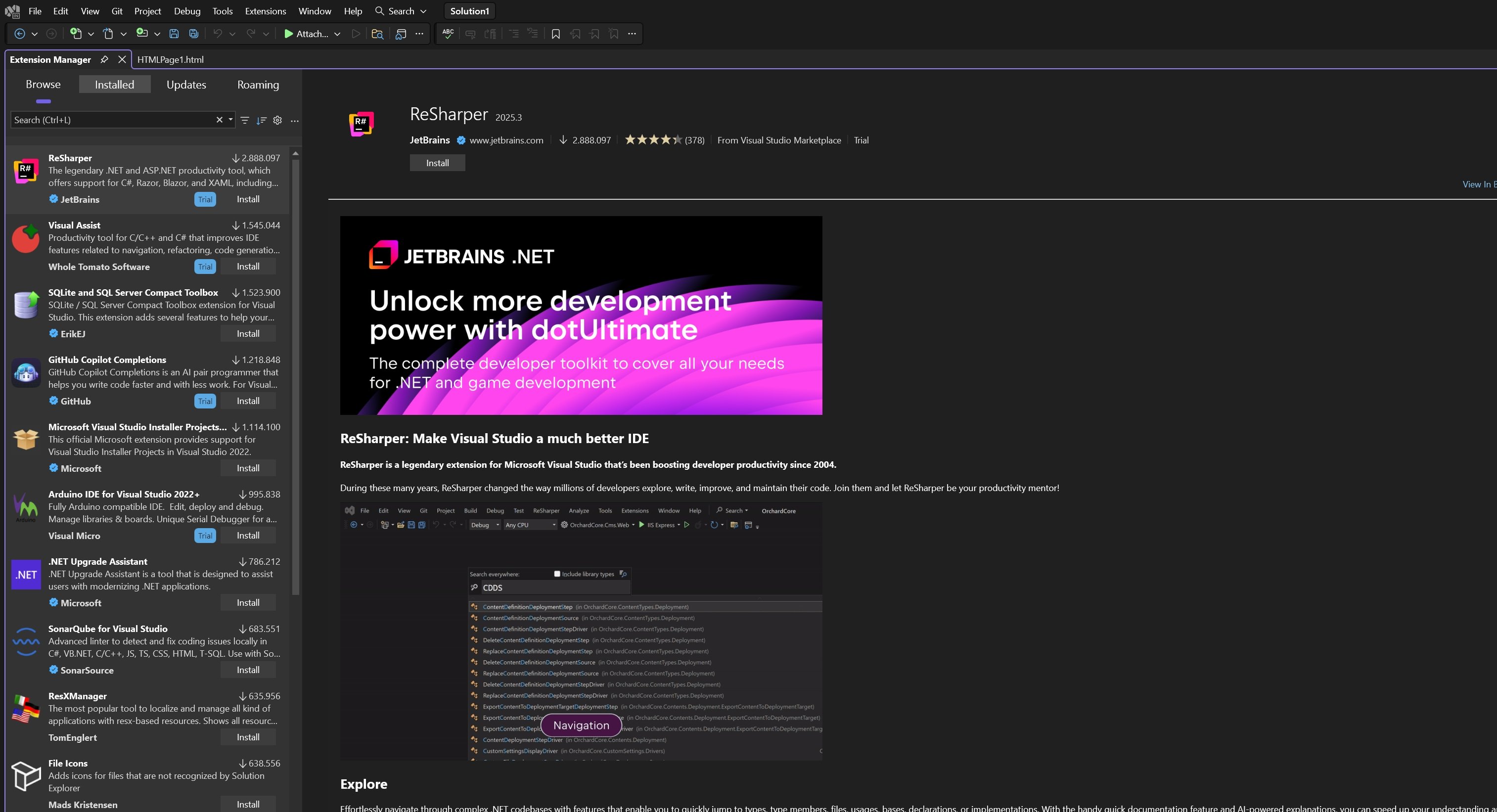Viewport: 1497px width, 812px height.
Task: Click the Save All toolbar icon
Action: click(194, 34)
